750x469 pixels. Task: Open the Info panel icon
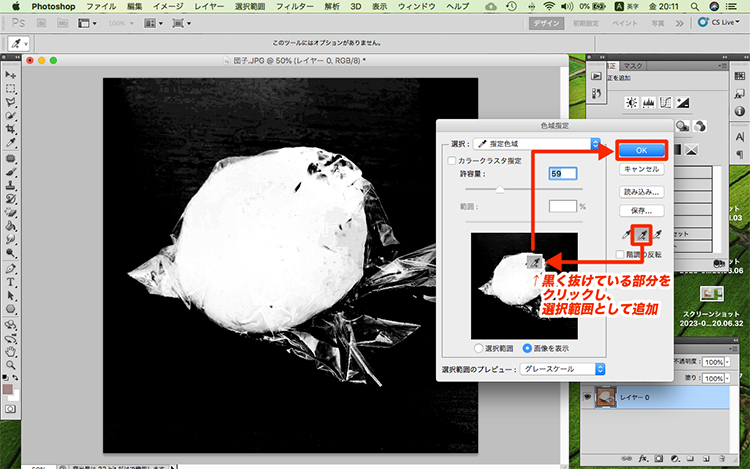pyautogui.click(x=739, y=111)
